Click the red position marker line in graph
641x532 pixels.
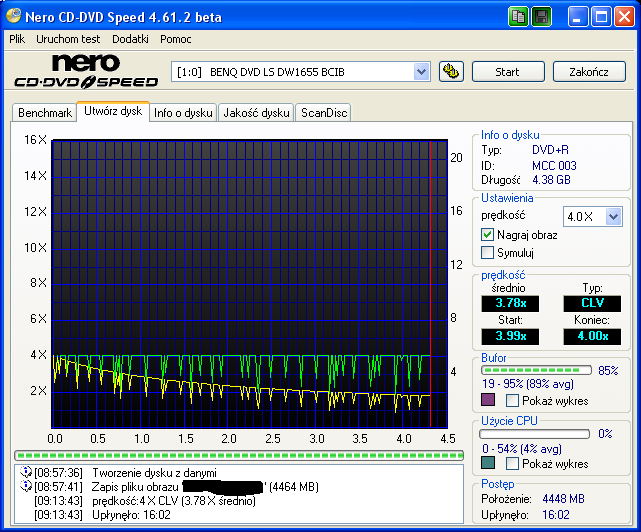tap(430, 284)
